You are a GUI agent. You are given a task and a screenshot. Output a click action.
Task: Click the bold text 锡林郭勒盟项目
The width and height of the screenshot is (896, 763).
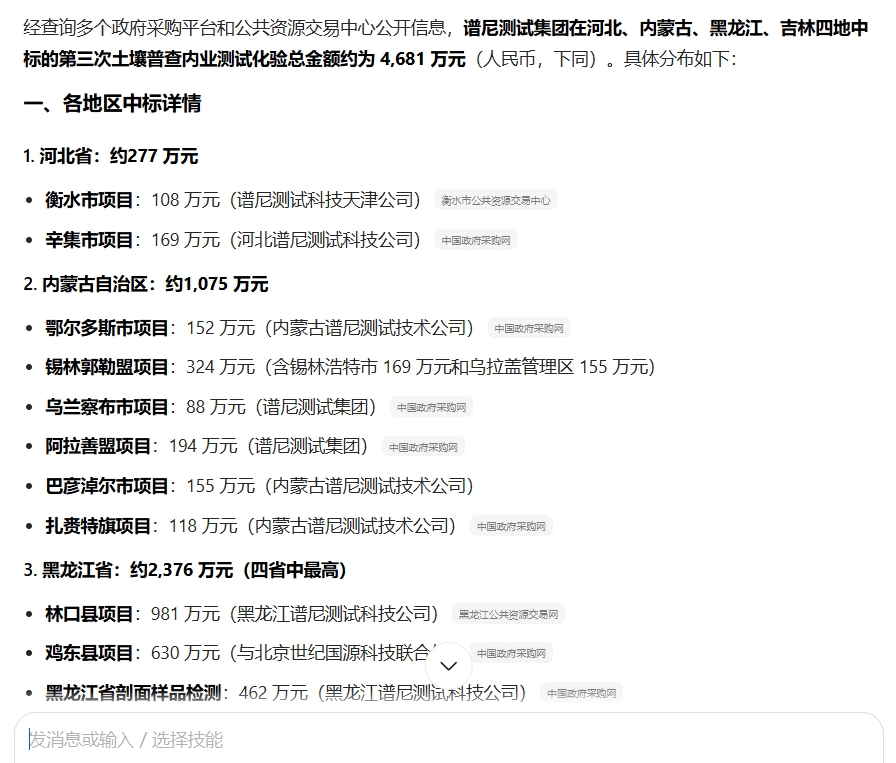pyautogui.click(x=107, y=367)
